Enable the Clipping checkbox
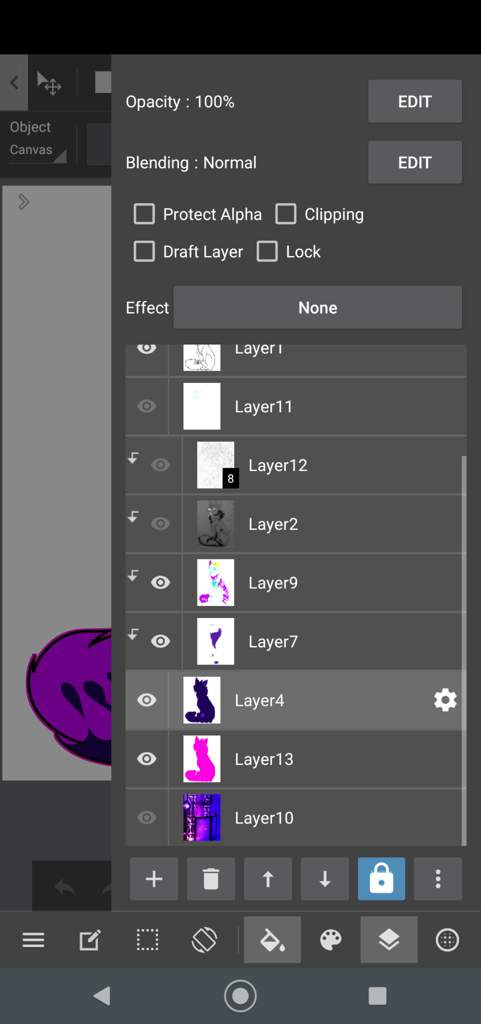 [x=285, y=214]
